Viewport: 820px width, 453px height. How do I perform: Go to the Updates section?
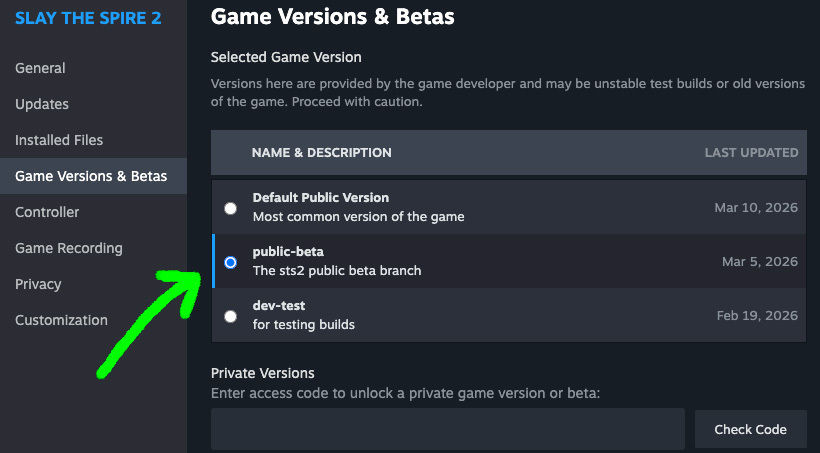(x=42, y=104)
